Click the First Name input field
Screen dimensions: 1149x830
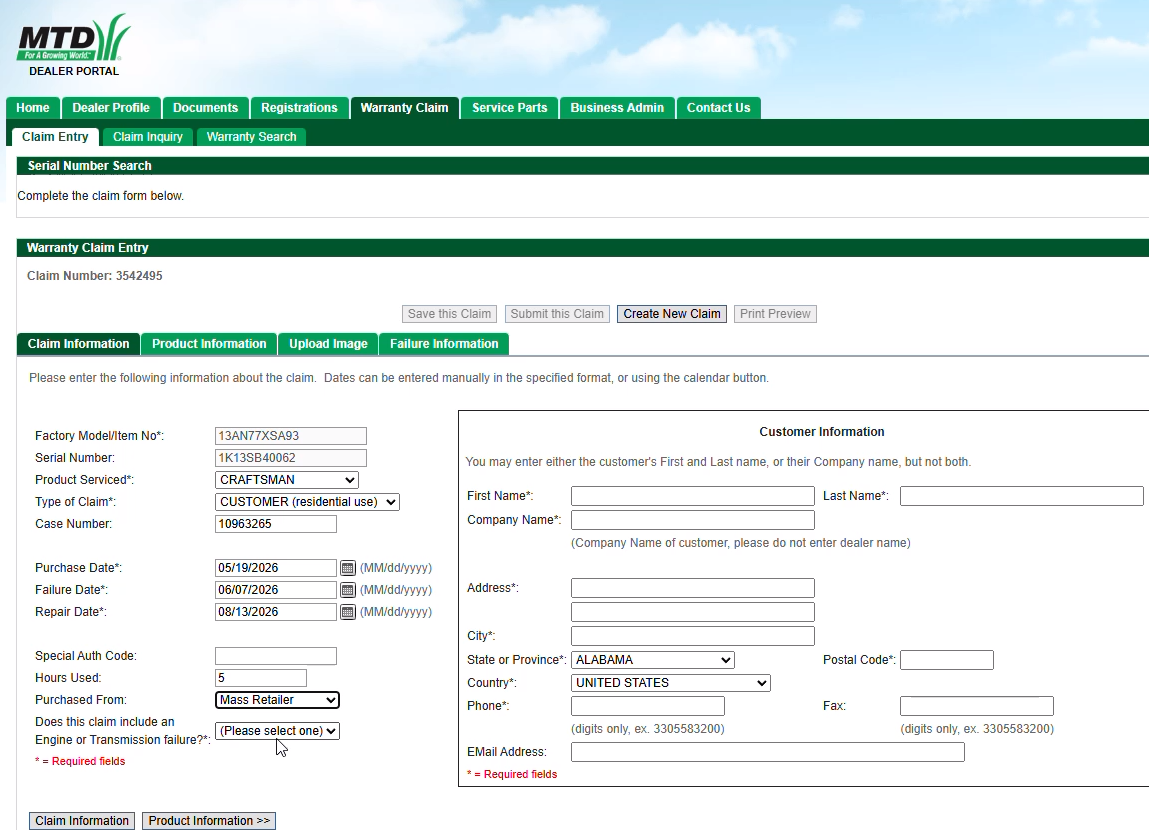coord(692,496)
